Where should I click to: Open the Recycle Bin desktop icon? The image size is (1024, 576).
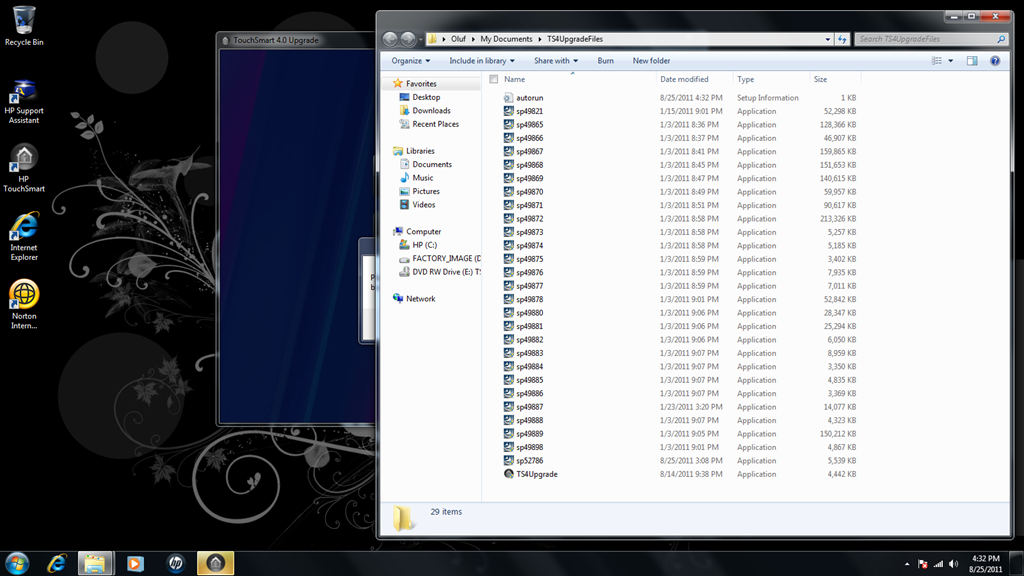[24, 26]
